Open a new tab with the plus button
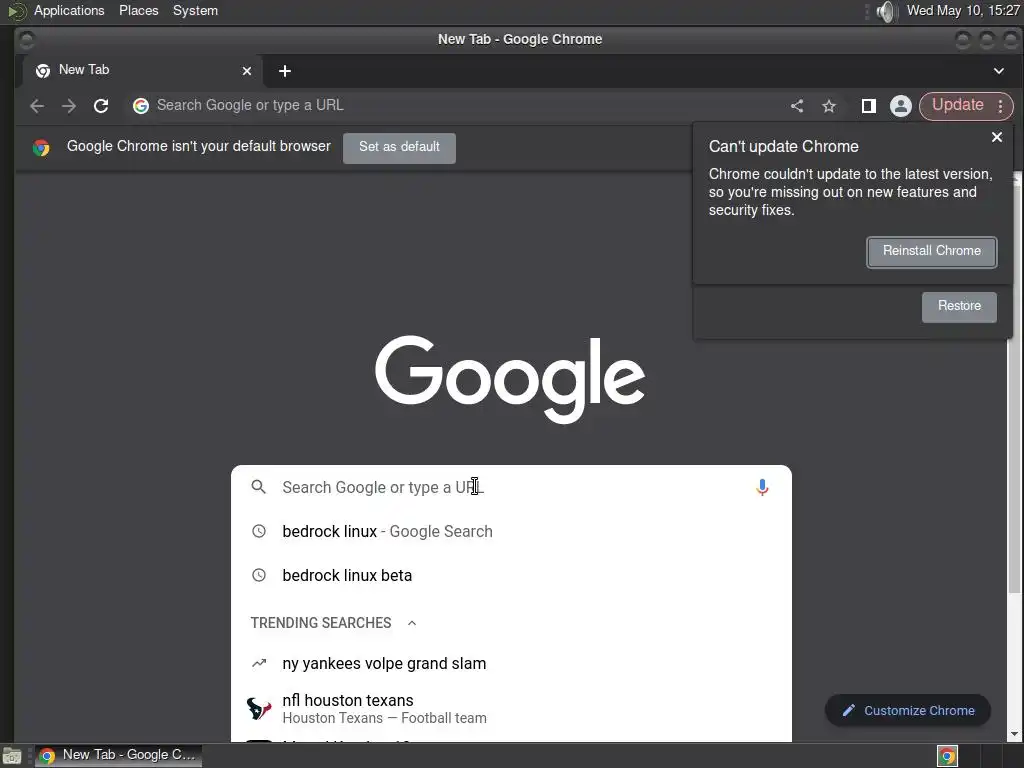The width and height of the screenshot is (1024, 768). [x=285, y=71]
